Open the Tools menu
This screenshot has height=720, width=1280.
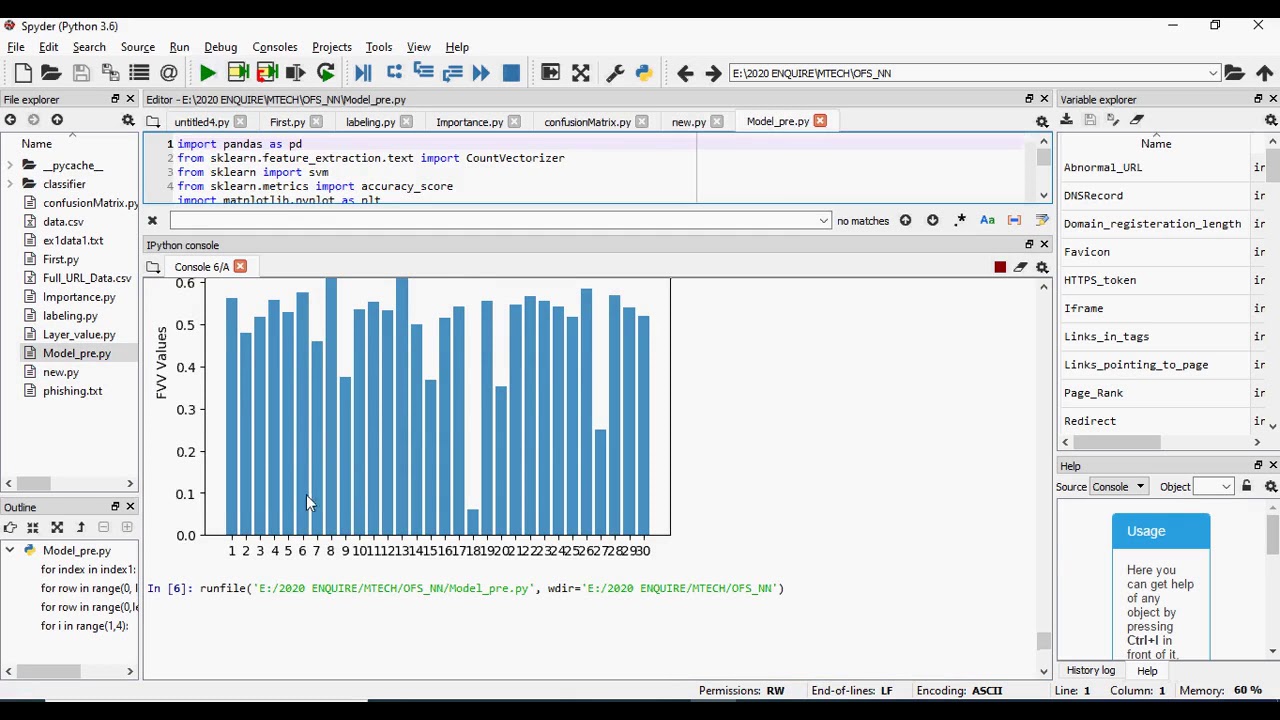pyautogui.click(x=378, y=47)
